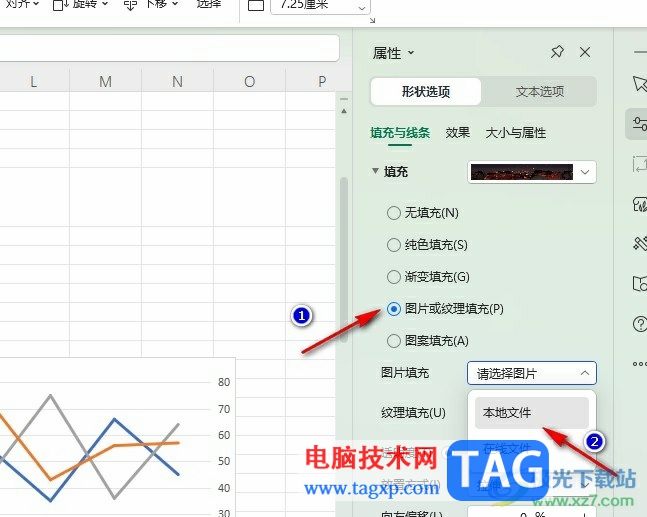The image size is (647, 517).
Task: Click the formula bar input field
Action: 169,48
